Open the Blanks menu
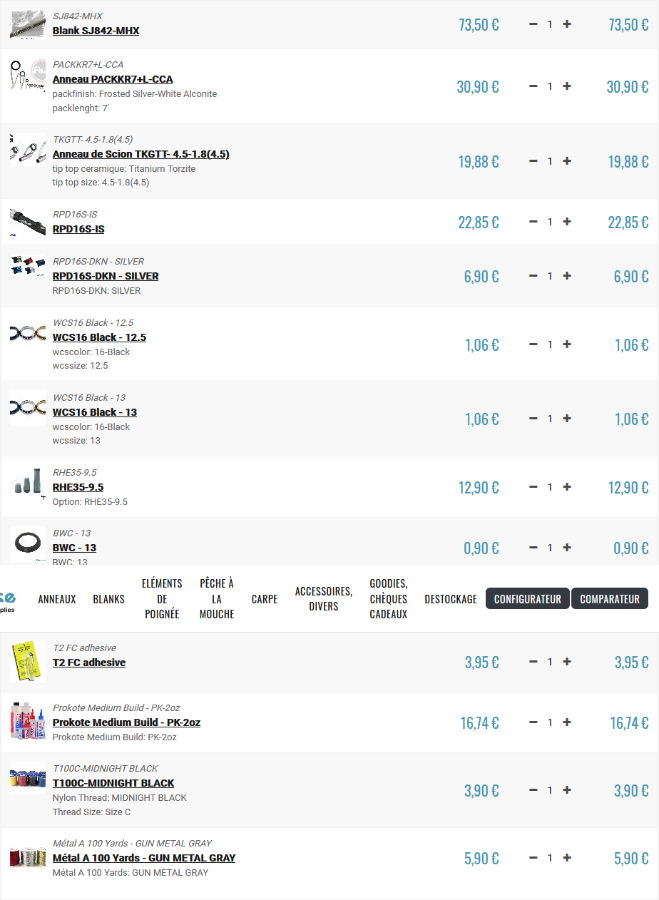This screenshot has height=900, width=659. [x=108, y=599]
